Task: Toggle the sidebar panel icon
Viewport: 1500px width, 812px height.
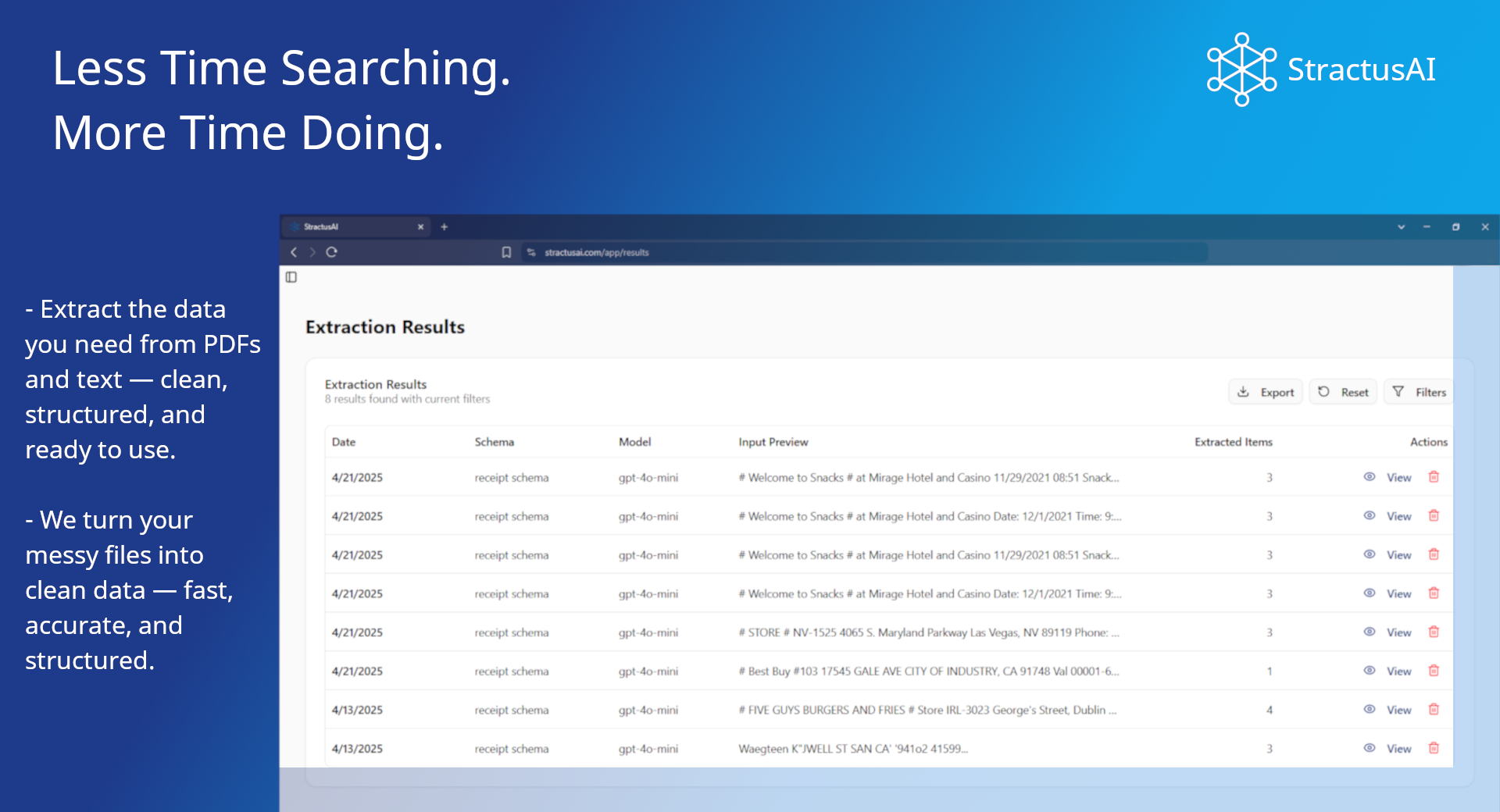Action: click(x=291, y=277)
